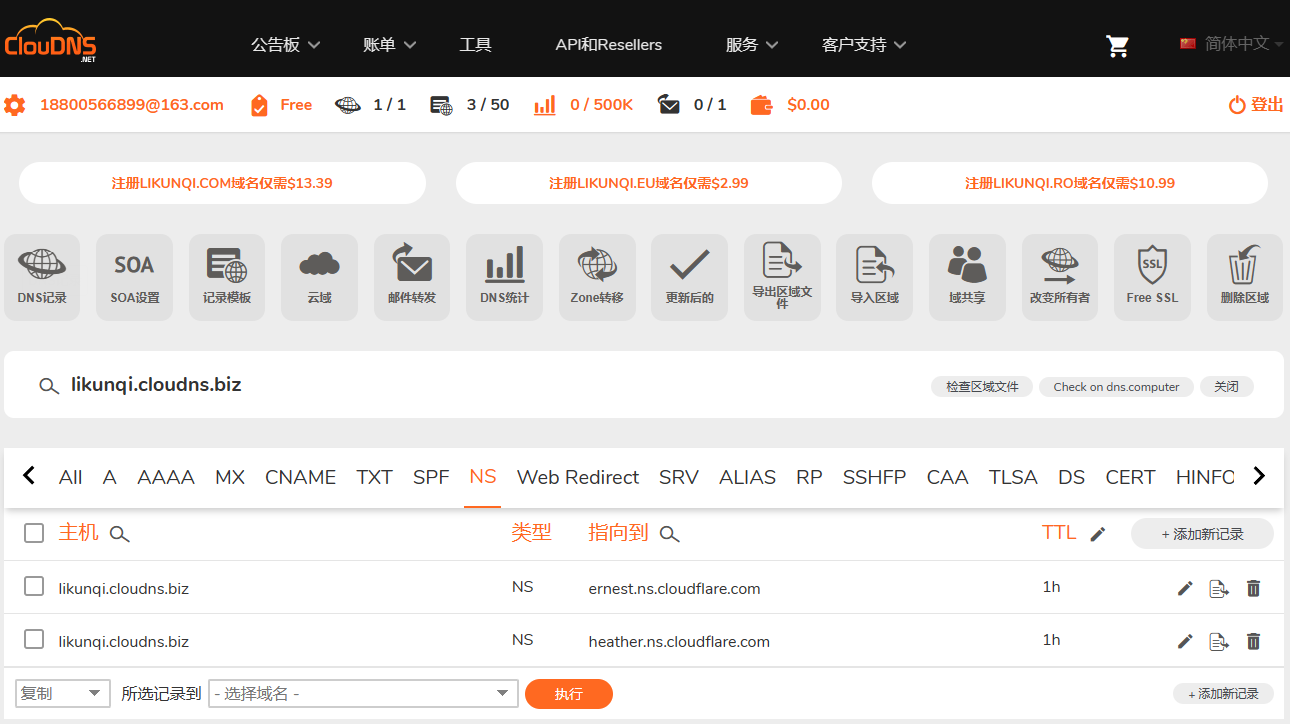Click the 邮件转发 mail forwarding icon
The height and width of the screenshot is (724, 1290).
tap(412, 276)
